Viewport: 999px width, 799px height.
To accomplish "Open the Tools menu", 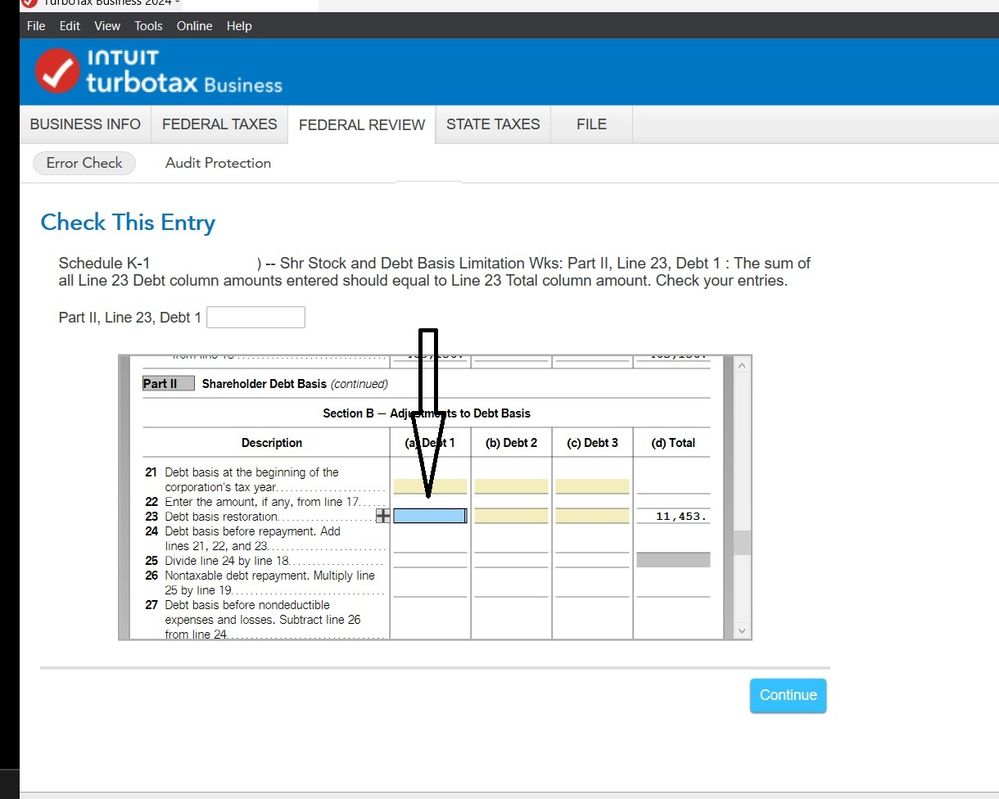I will (148, 26).
